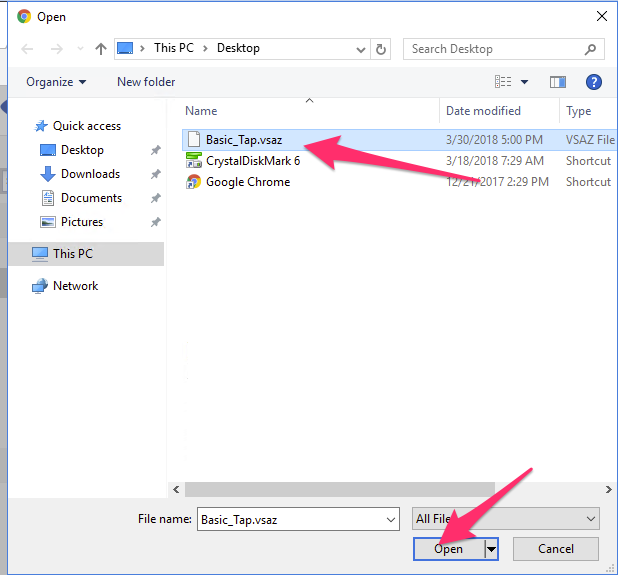The image size is (618, 575).
Task: Open the view options dropdown arrow
Action: (x=524, y=82)
